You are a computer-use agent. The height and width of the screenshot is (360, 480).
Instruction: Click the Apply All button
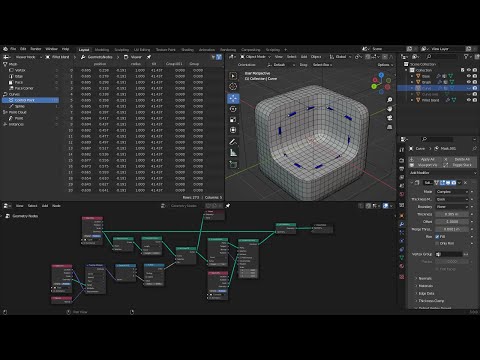point(424,159)
